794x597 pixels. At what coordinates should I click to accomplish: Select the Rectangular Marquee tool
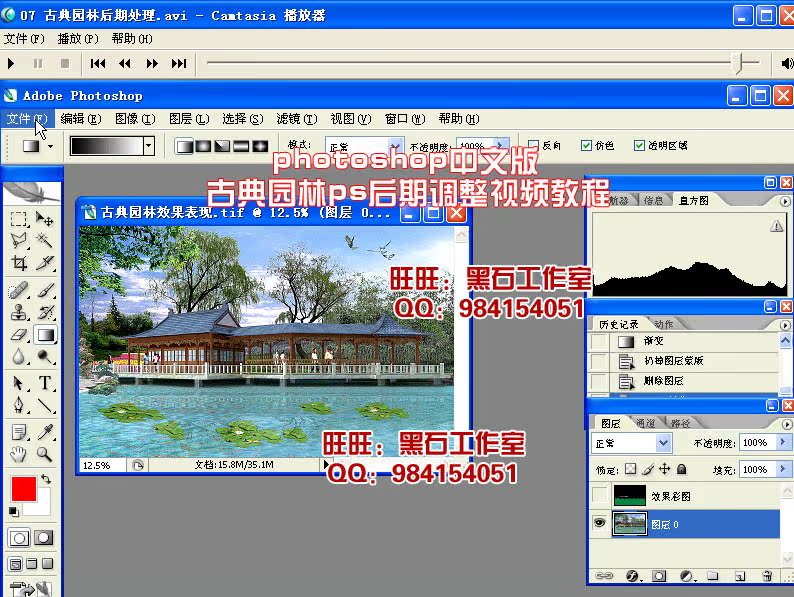[x=19, y=218]
